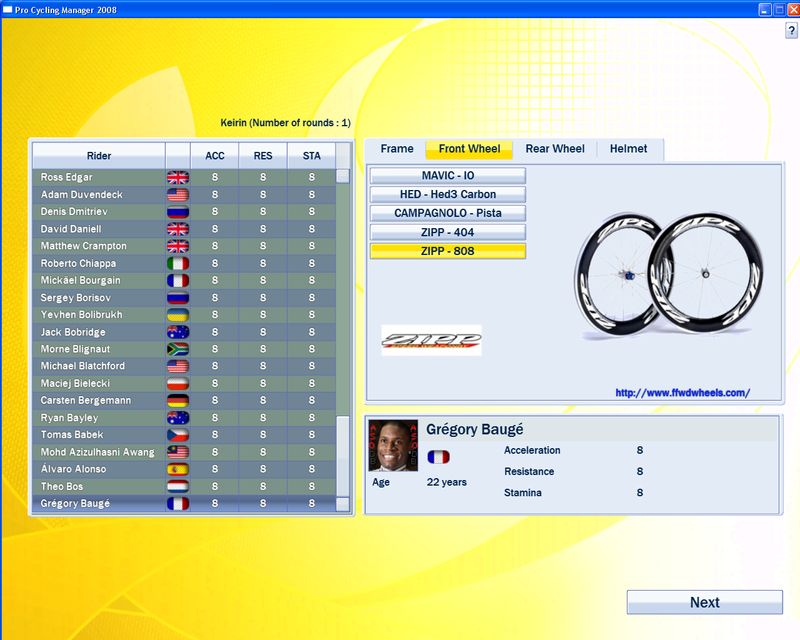The image size is (800, 640).
Task: Open the Rear Wheel tab
Action: 555,149
